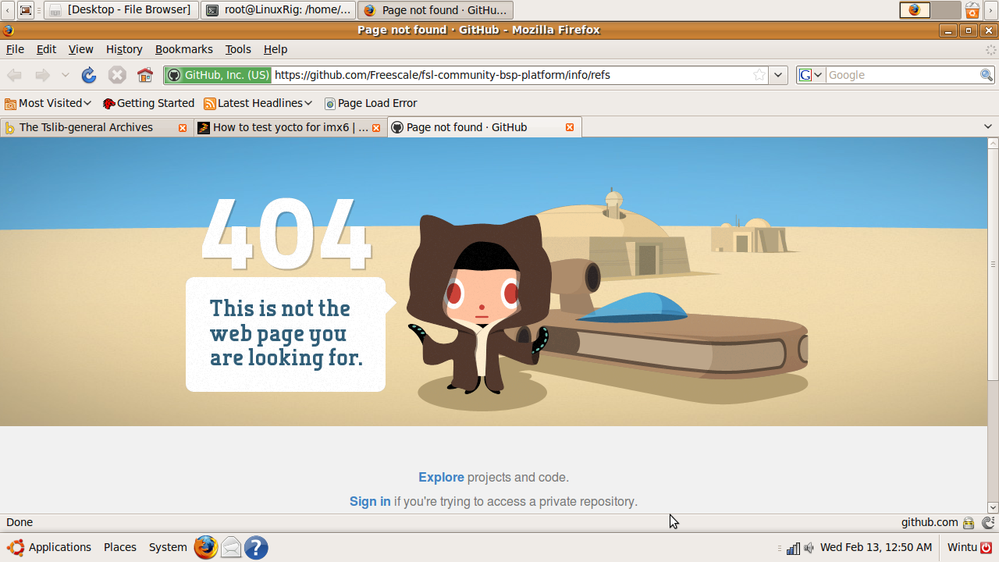This screenshot has width=999, height=562.
Task: Click the page scrollbar up arrow
Action: click(993, 143)
